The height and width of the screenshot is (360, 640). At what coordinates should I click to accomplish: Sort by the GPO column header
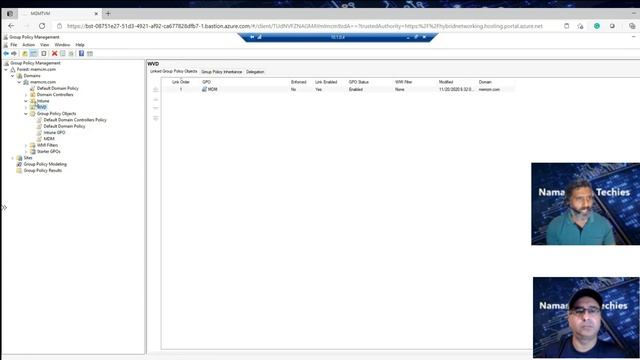click(207, 82)
